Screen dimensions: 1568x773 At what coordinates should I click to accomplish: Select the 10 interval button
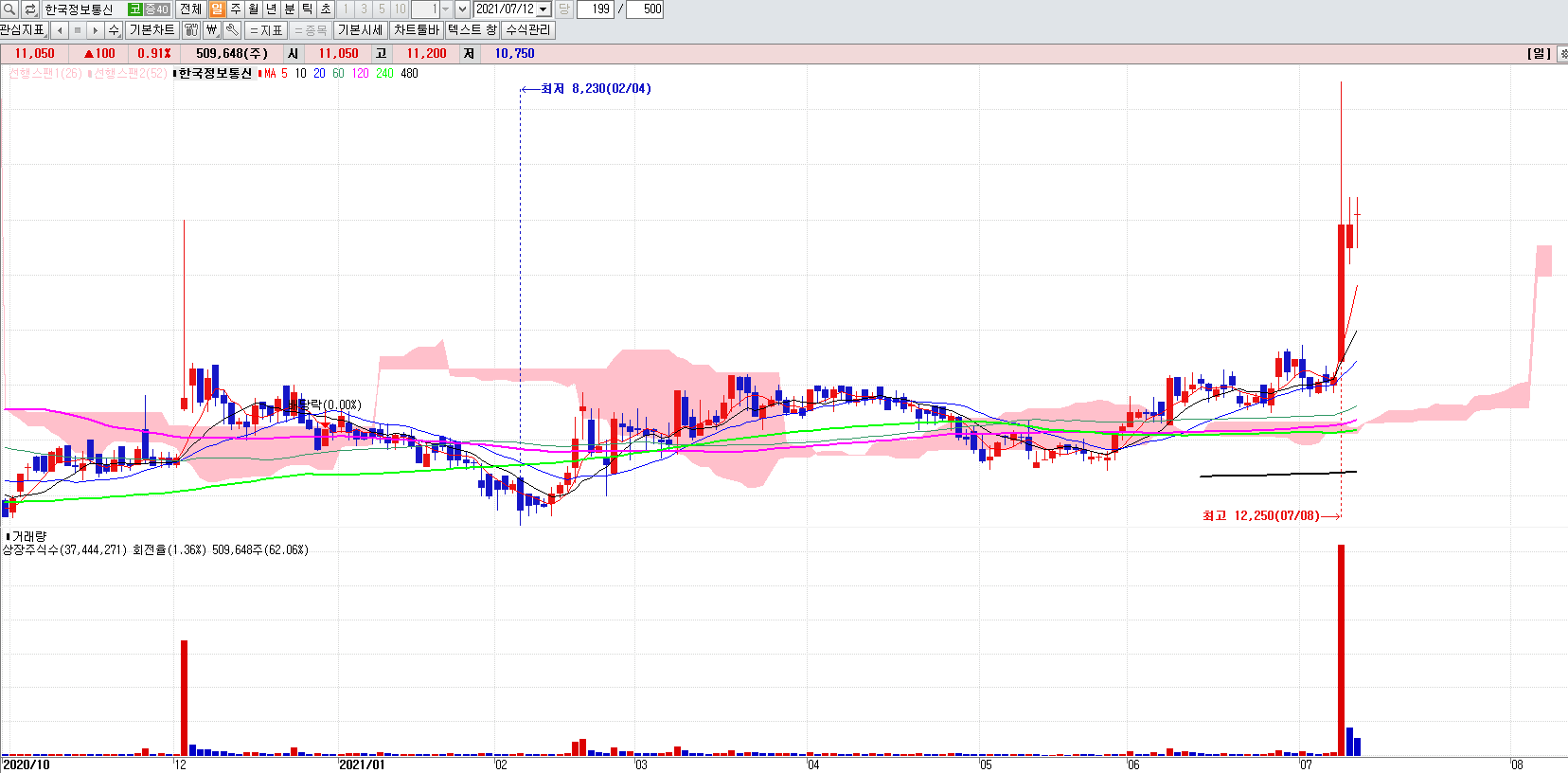coord(400,9)
